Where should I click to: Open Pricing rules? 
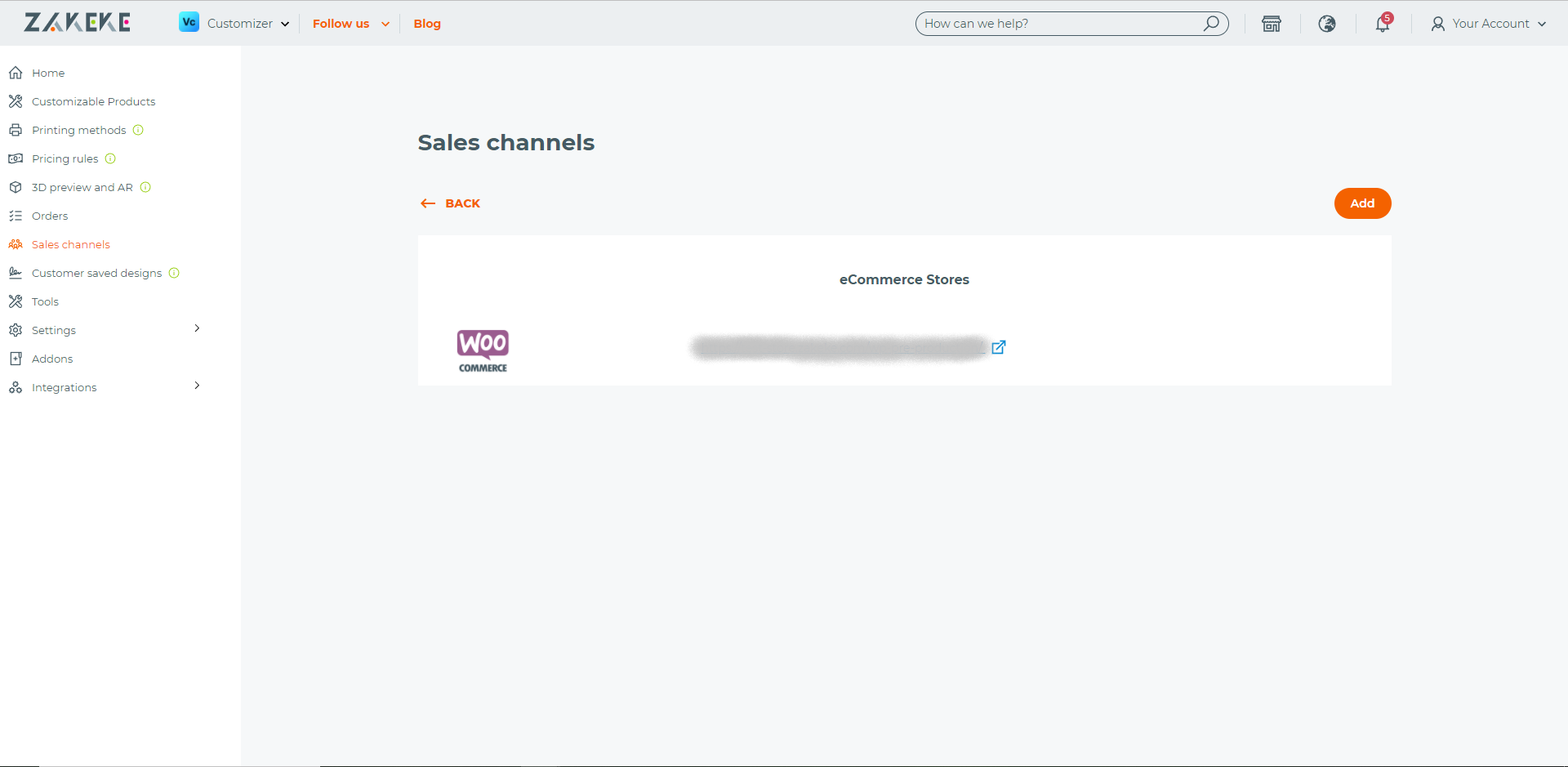tap(65, 158)
